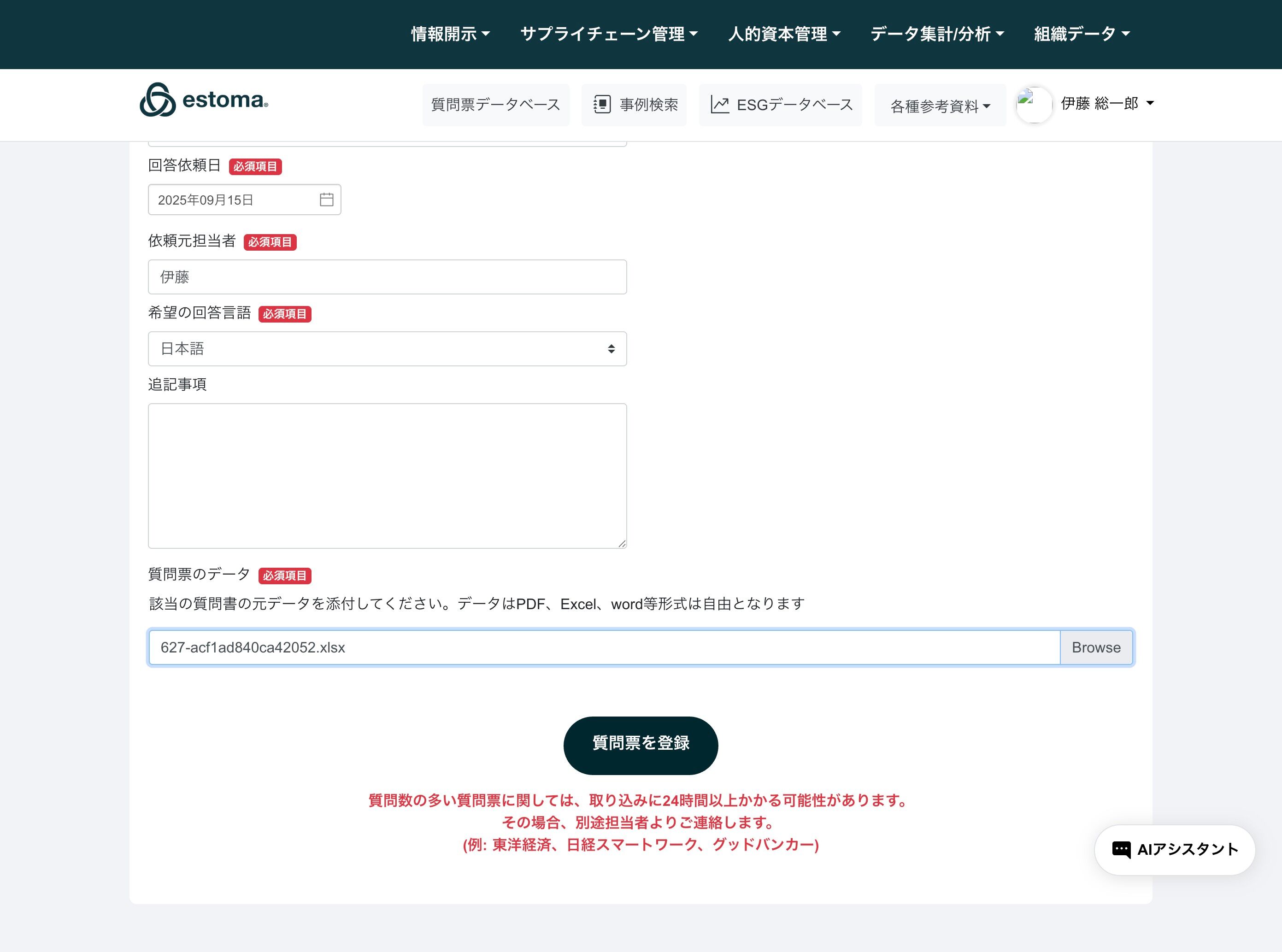
Task: Expand 各種参考資料 dropdown
Action: tap(940, 106)
